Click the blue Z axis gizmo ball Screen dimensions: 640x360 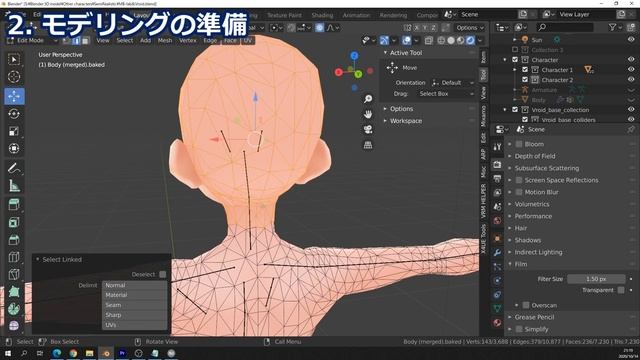click(354, 56)
